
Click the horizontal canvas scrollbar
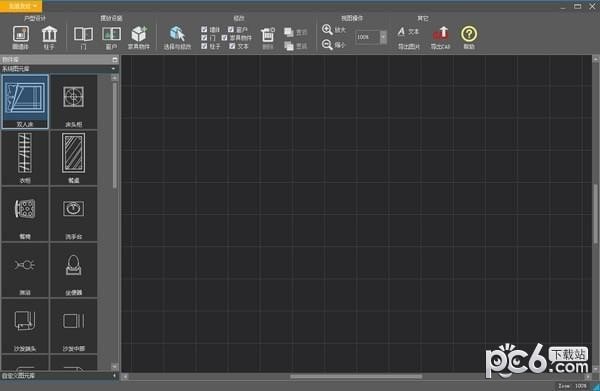356,376
